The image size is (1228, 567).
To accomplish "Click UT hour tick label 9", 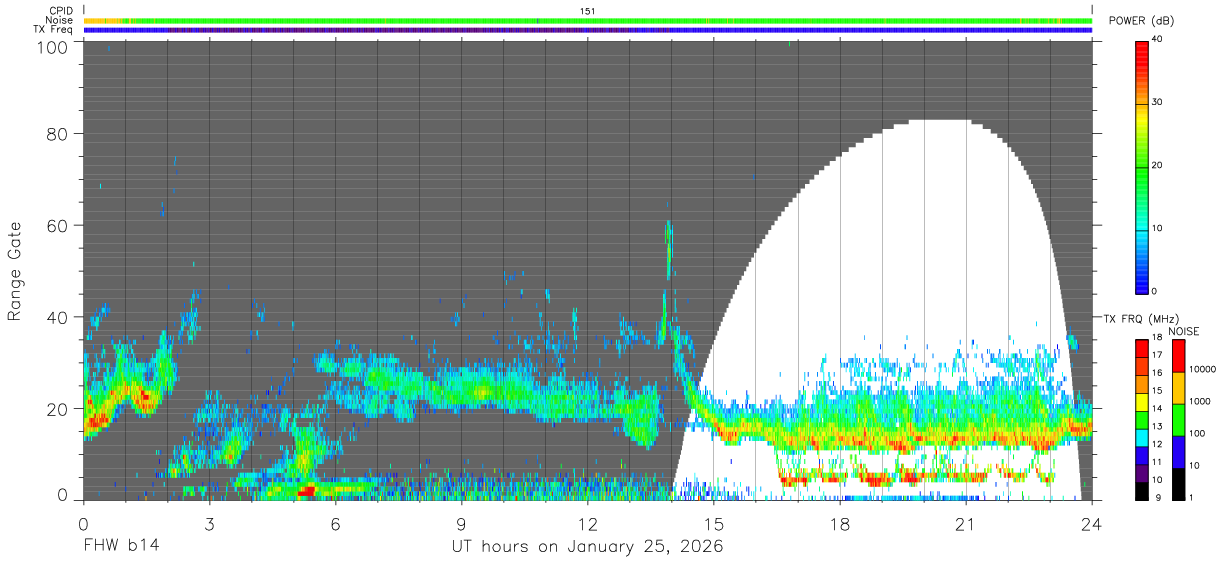I will tap(461, 523).
